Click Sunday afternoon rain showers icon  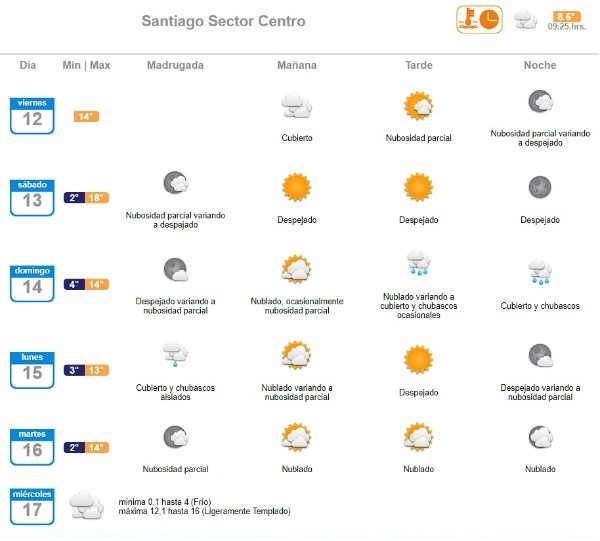[418, 263]
